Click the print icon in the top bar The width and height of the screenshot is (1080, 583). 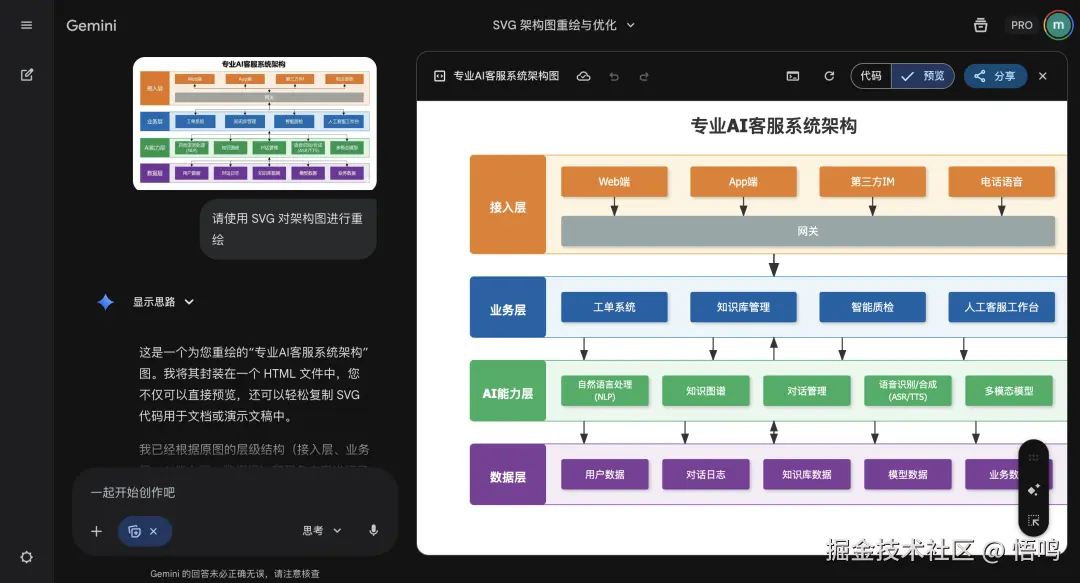tap(981, 24)
